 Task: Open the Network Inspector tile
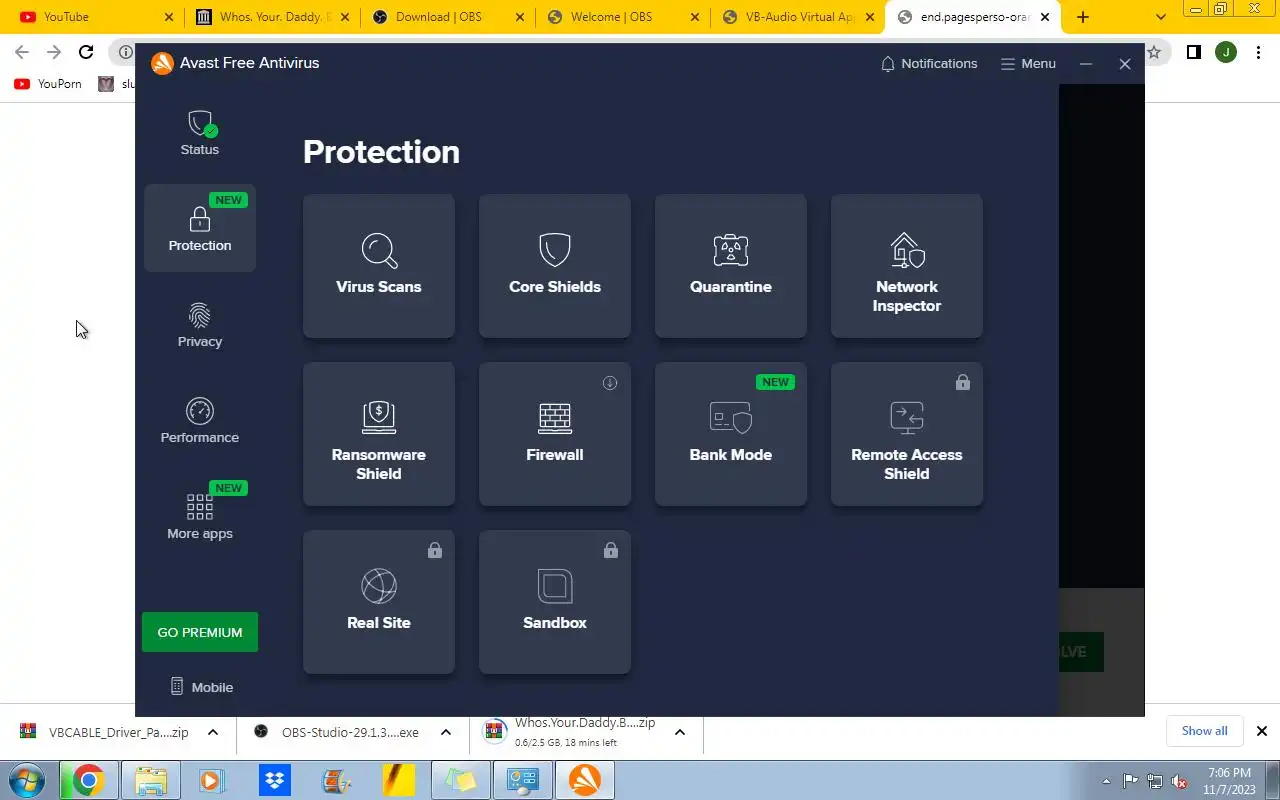tap(907, 266)
